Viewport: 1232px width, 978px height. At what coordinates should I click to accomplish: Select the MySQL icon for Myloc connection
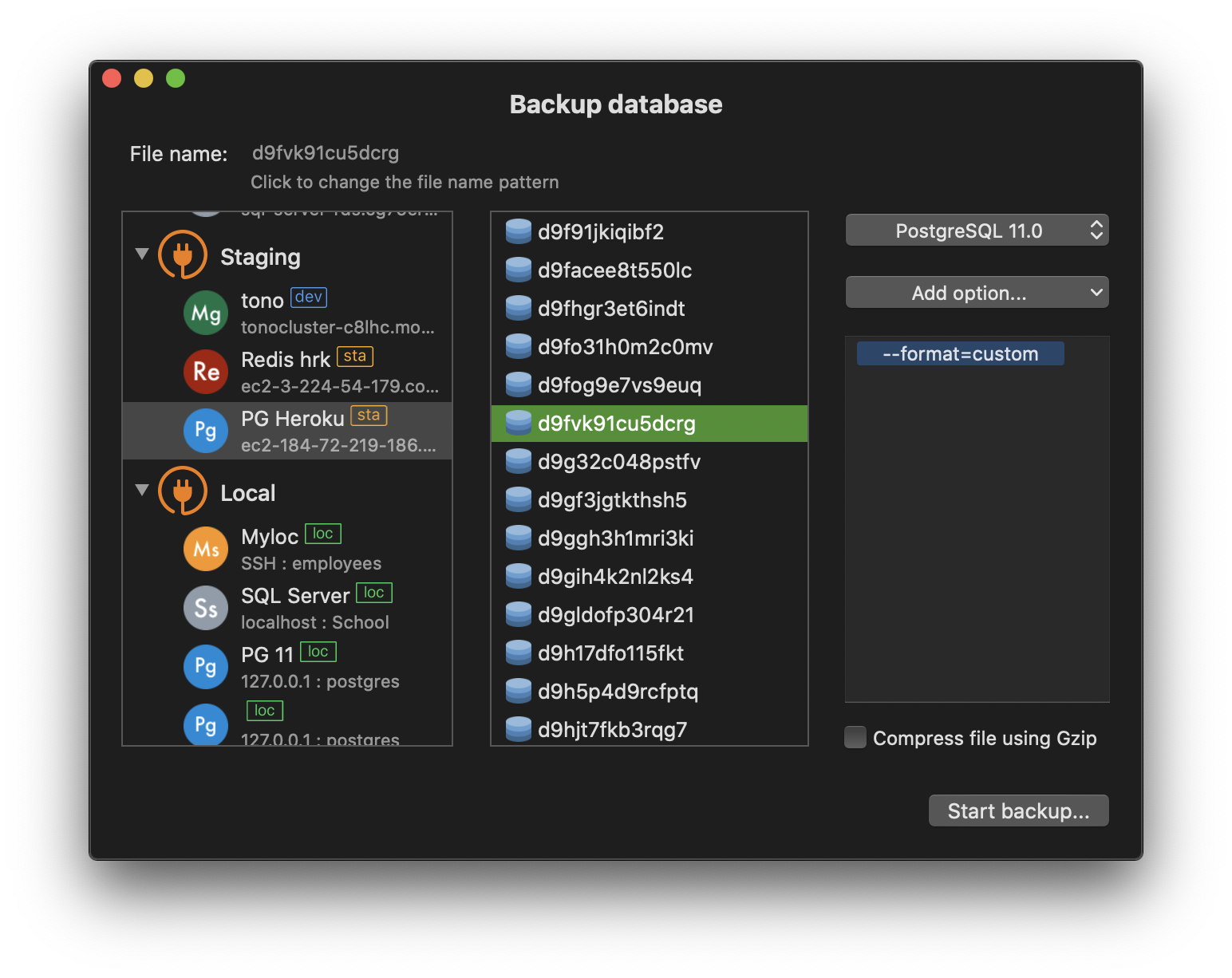205,548
